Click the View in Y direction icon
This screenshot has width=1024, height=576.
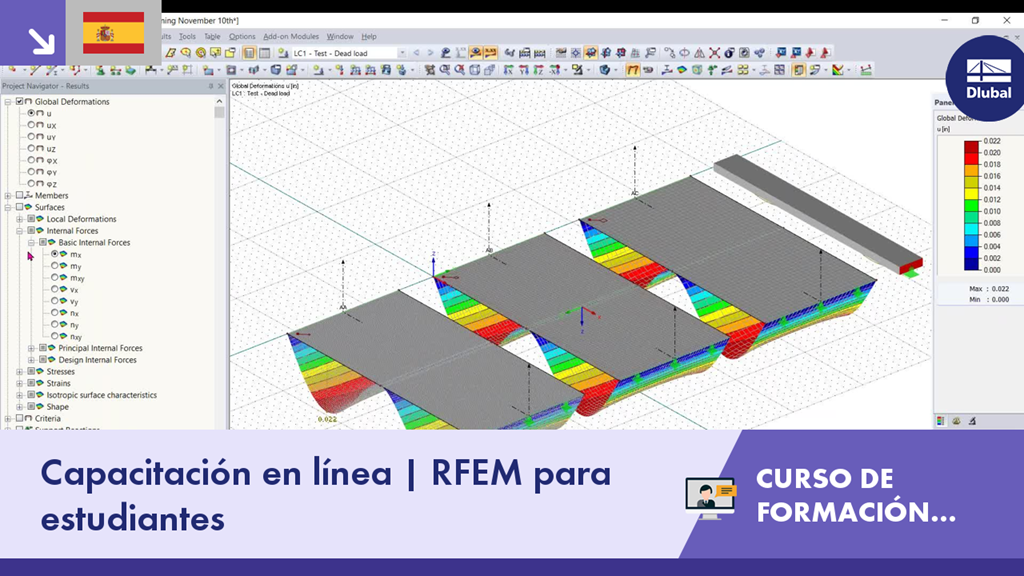click(x=524, y=70)
